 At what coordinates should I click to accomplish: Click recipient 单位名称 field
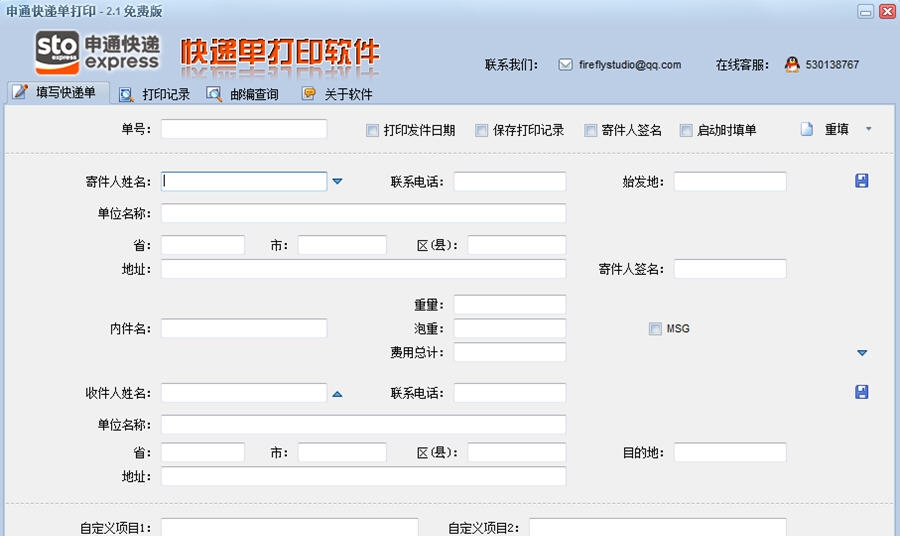coord(363,424)
